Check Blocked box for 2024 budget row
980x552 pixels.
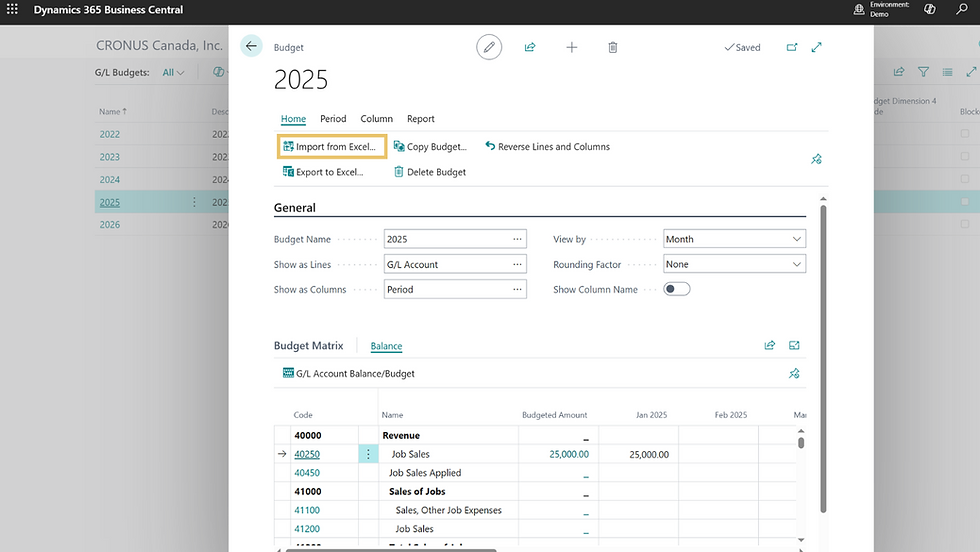(x=965, y=179)
